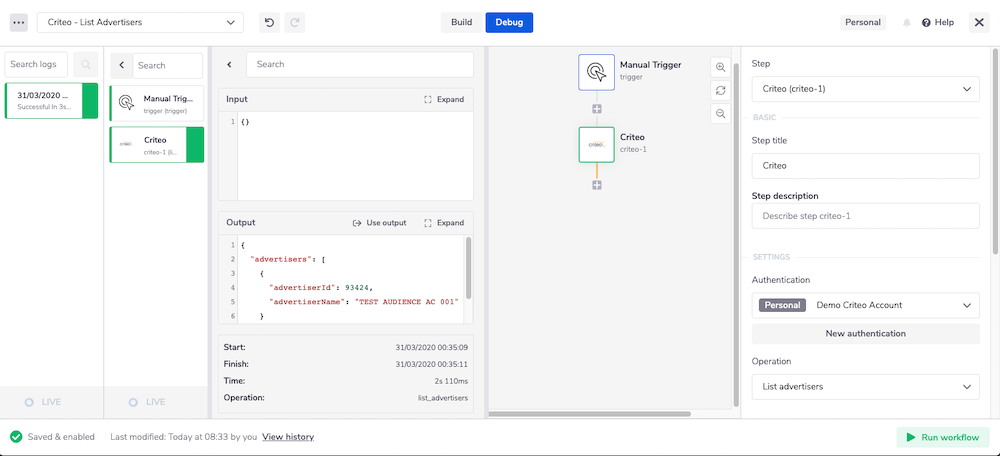Click Use output button

(379, 223)
